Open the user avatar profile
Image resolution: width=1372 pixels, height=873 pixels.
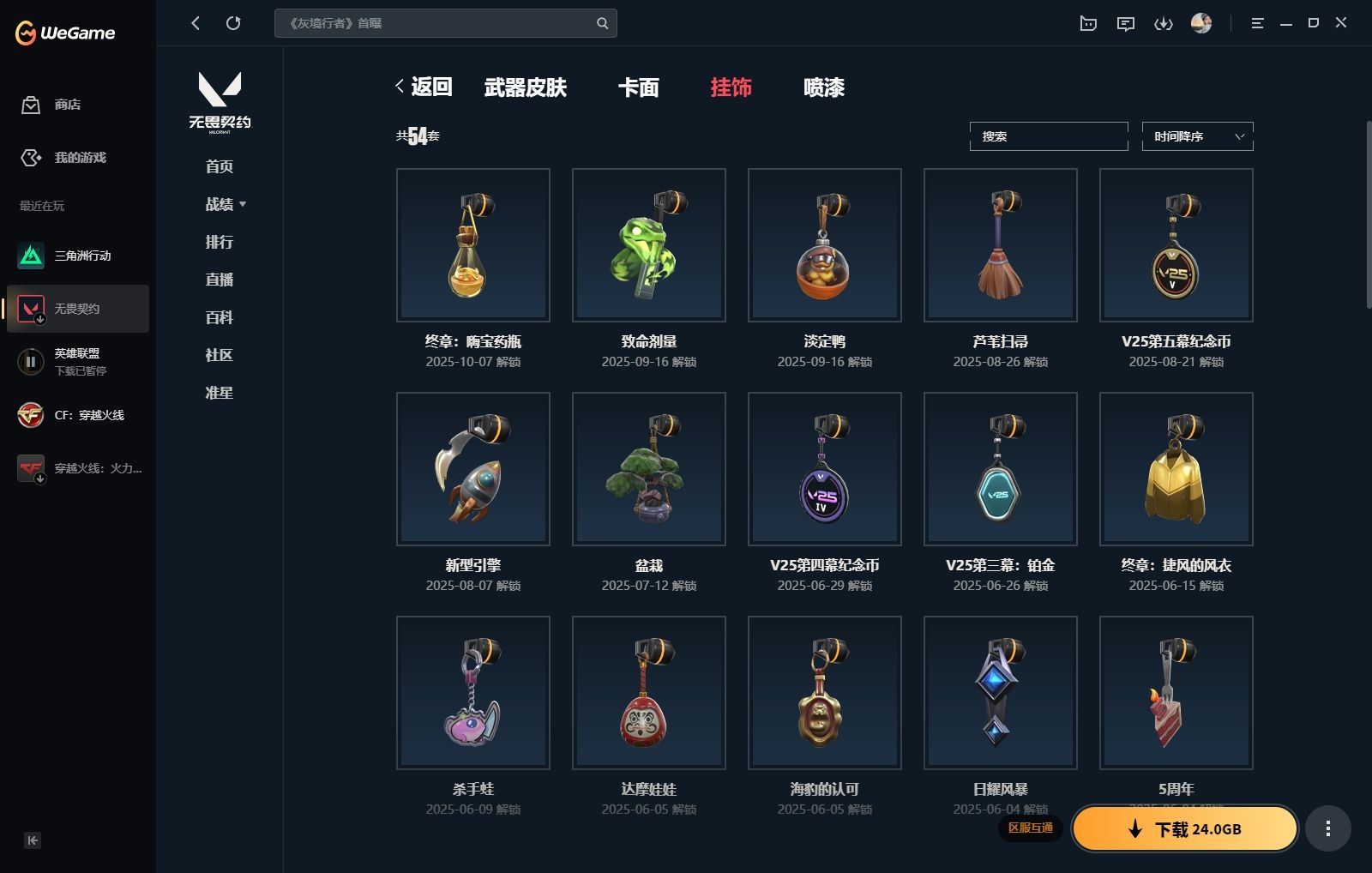point(1201,23)
